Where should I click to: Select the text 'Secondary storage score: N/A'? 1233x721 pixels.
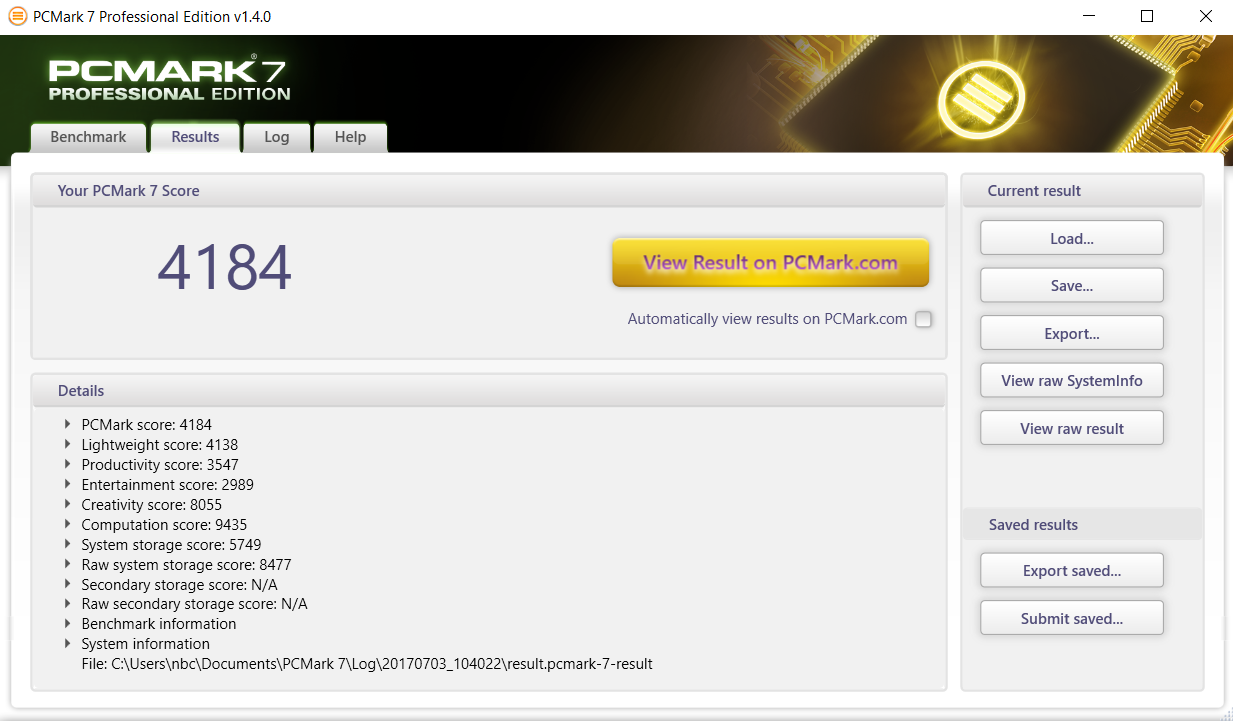pos(180,584)
